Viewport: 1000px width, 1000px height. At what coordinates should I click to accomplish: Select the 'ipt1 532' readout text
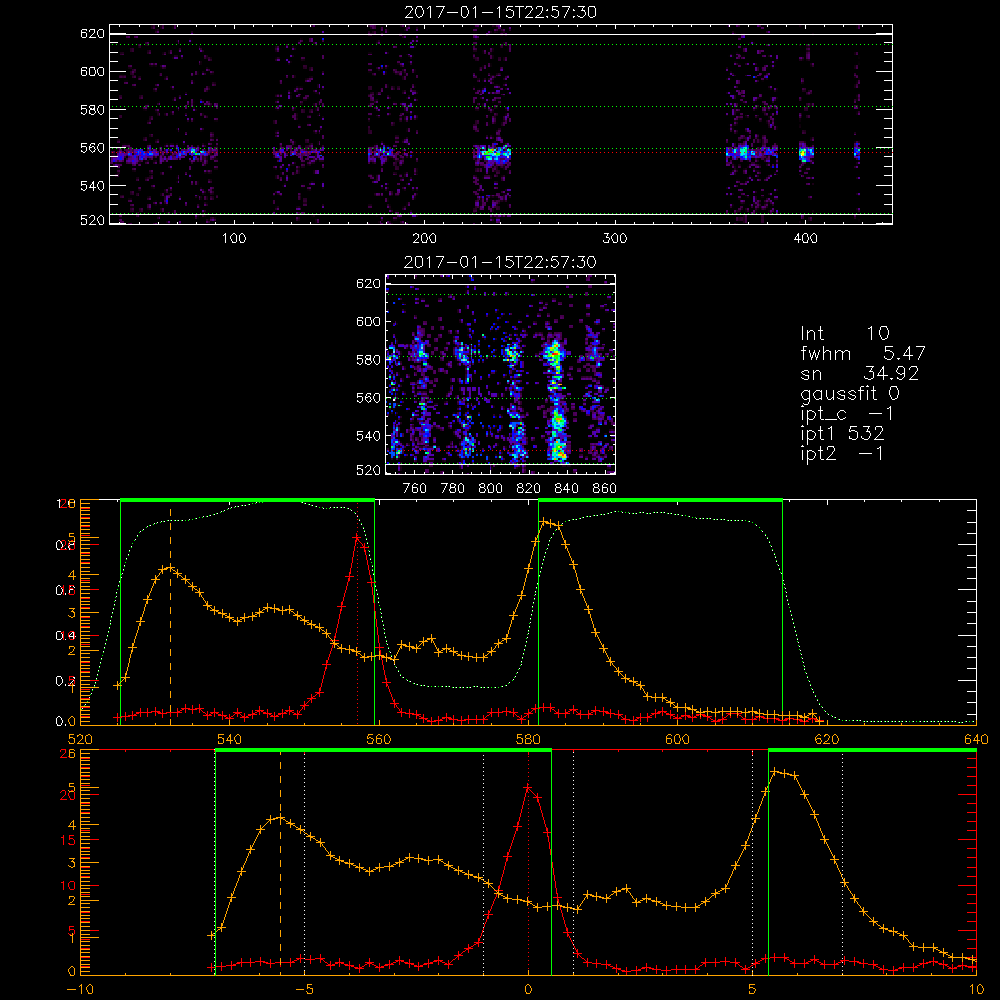[842, 434]
